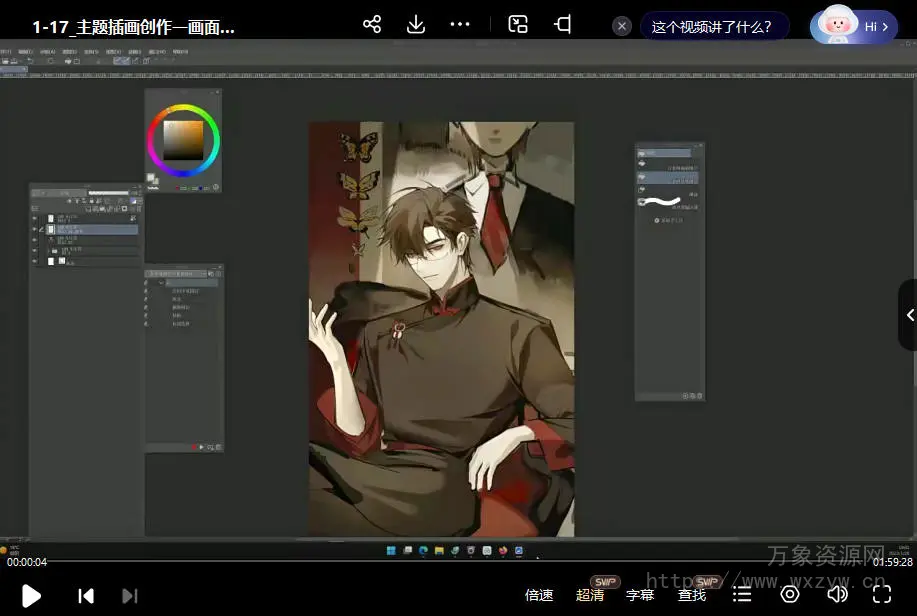Click the screenshot capture icon in top bar
The height and width of the screenshot is (616, 917).
tap(518, 25)
